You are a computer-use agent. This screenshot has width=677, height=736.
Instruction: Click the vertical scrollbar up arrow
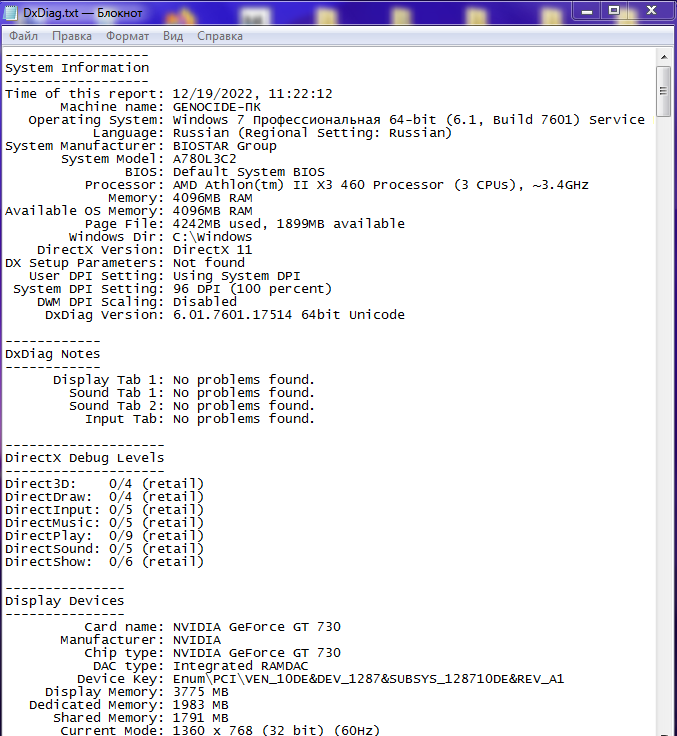pos(664,57)
